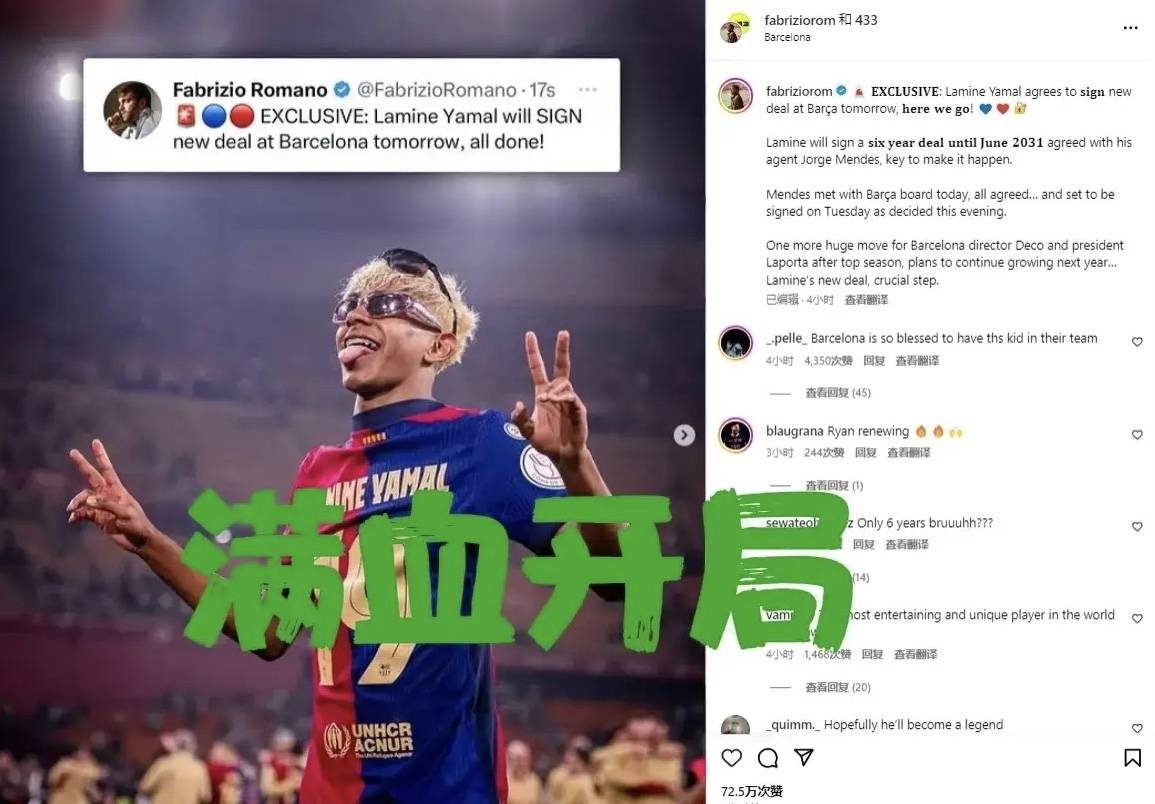1155x804 pixels.
Task: Like the _quimm._ comment
Action: (1137, 728)
